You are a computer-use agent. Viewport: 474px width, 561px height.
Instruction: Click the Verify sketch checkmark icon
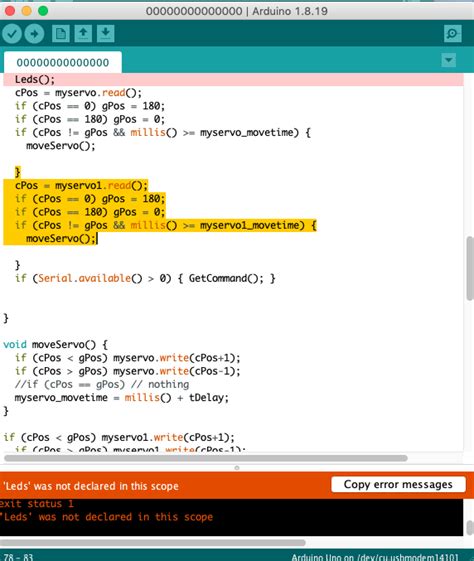(x=12, y=34)
